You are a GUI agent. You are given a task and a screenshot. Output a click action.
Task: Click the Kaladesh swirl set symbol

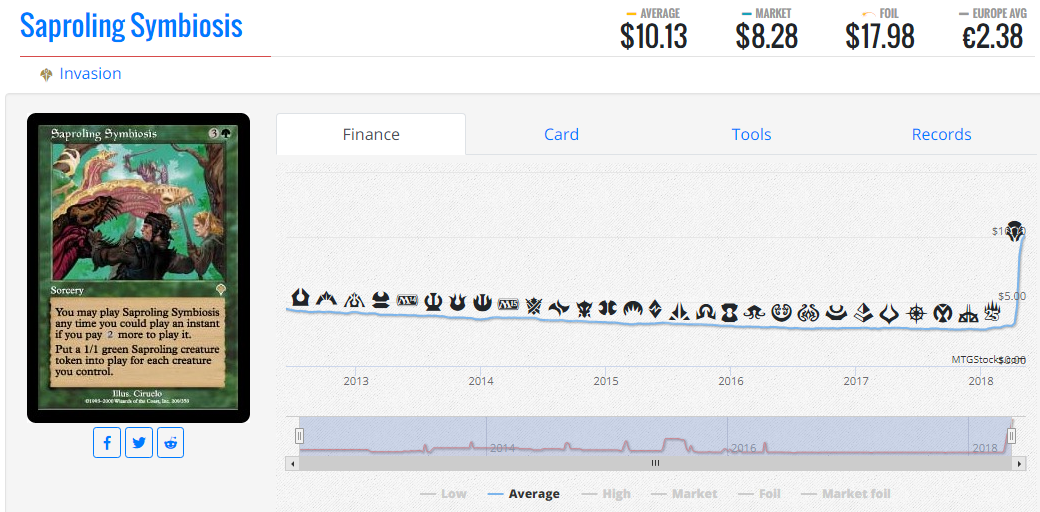(781, 312)
